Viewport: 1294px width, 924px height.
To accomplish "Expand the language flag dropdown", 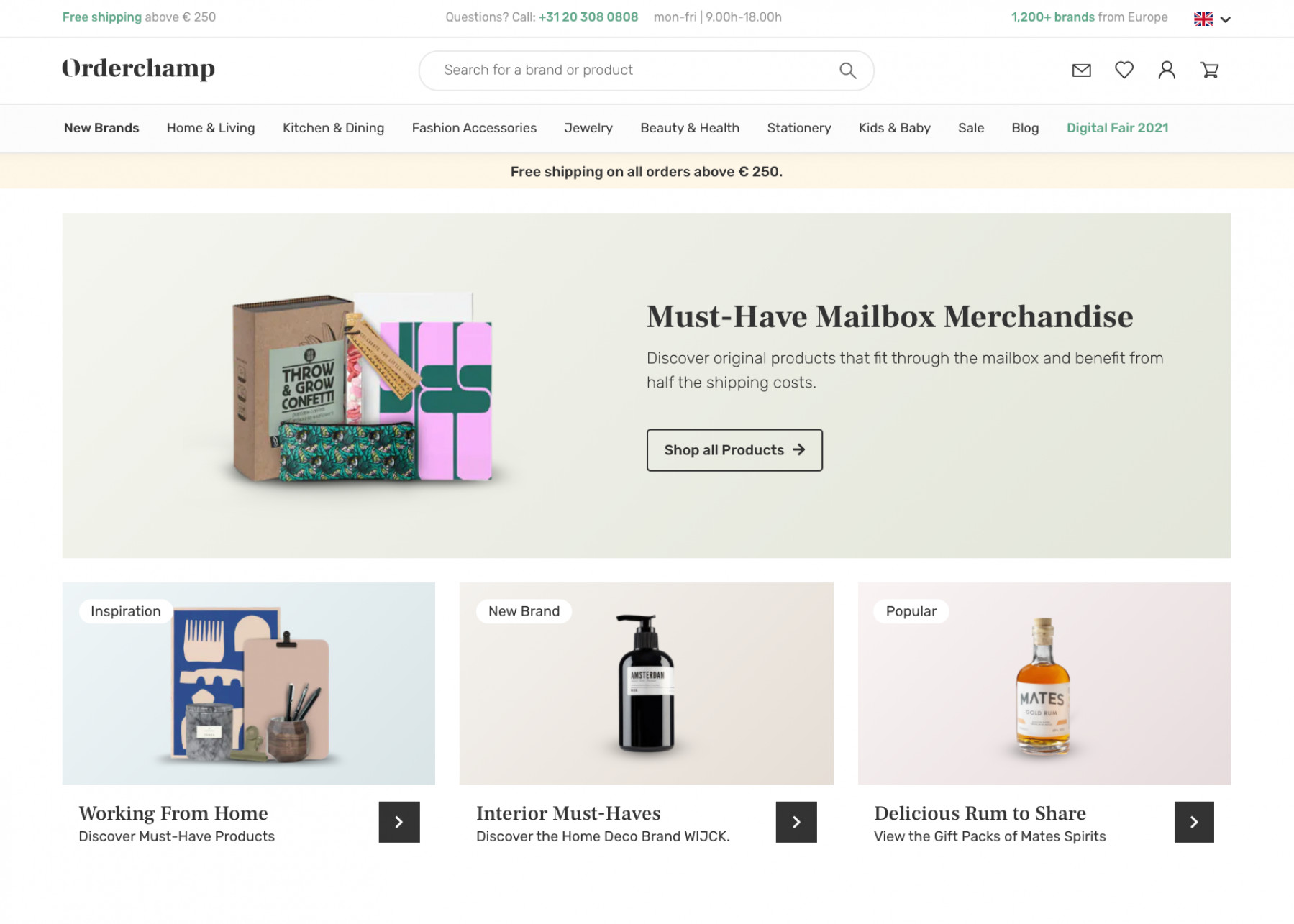I will [1213, 19].
